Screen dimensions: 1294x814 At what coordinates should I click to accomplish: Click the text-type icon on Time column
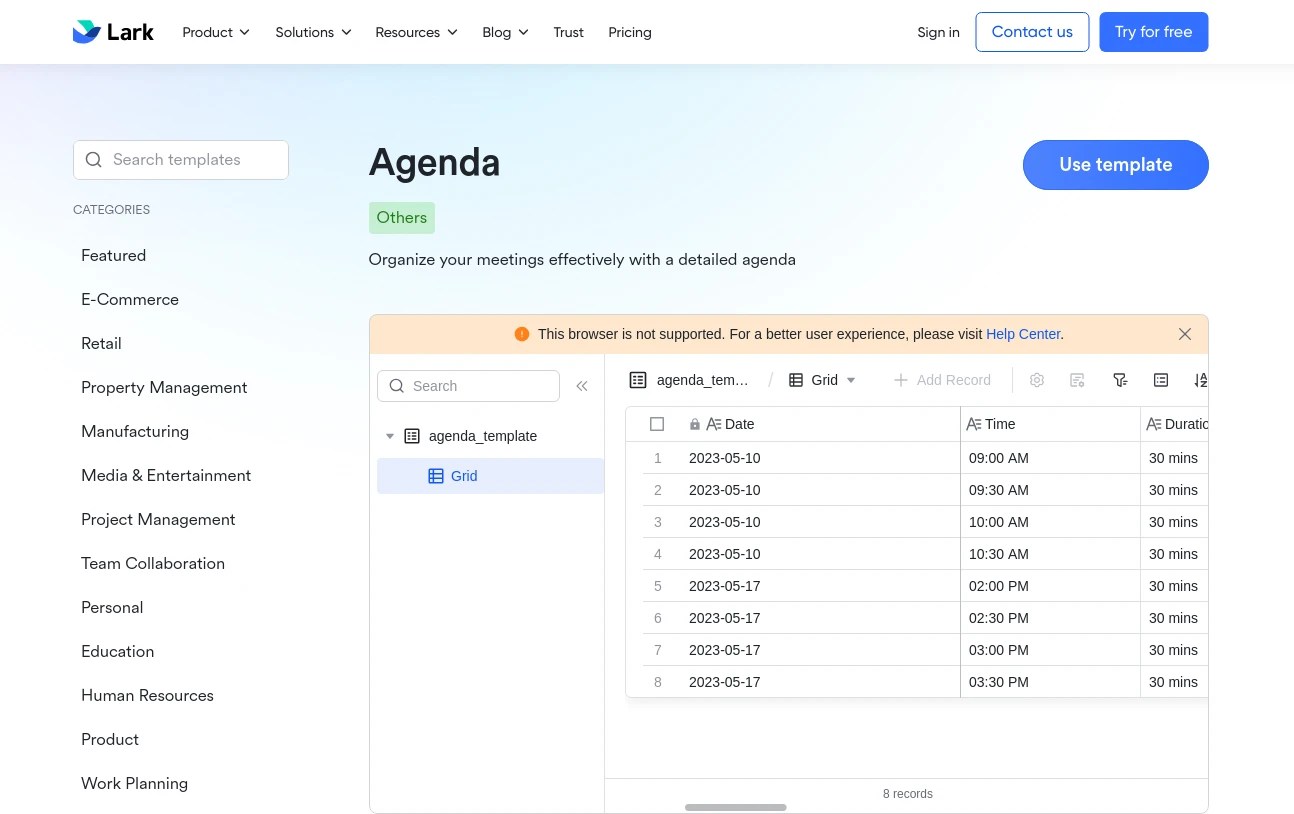click(x=974, y=424)
